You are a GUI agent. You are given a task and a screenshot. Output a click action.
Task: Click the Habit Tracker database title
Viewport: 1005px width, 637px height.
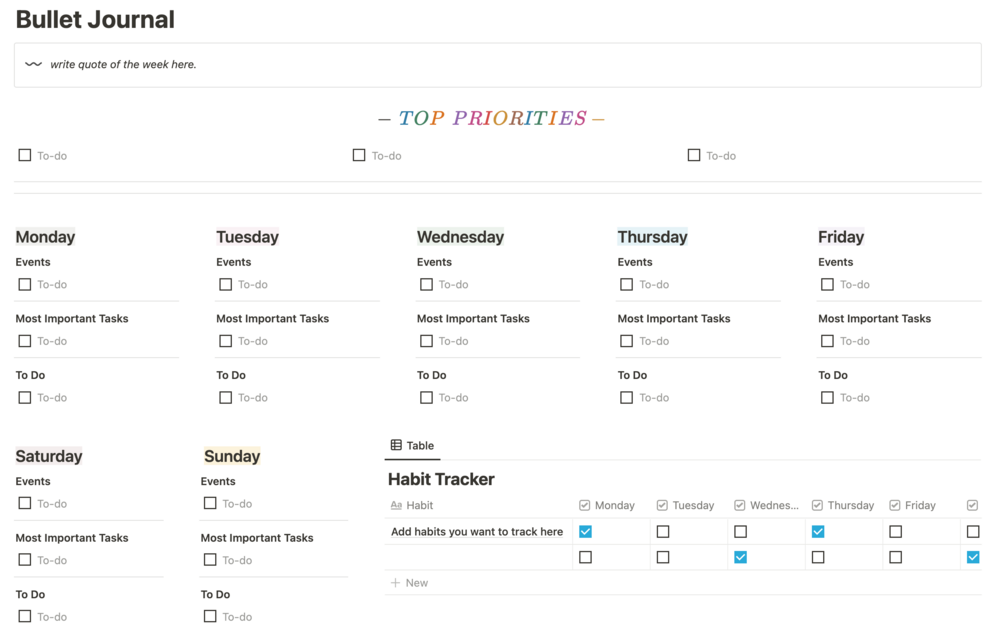click(440, 479)
